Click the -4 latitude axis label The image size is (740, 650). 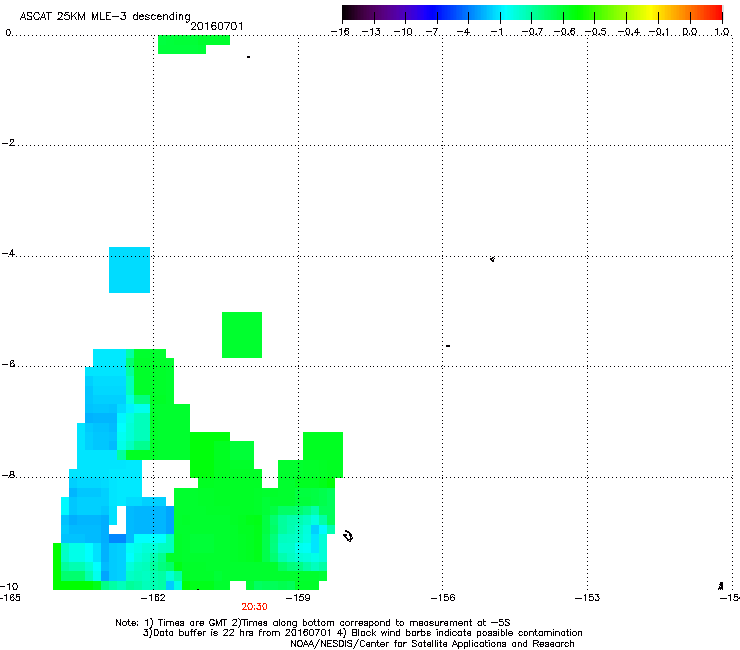point(8,253)
